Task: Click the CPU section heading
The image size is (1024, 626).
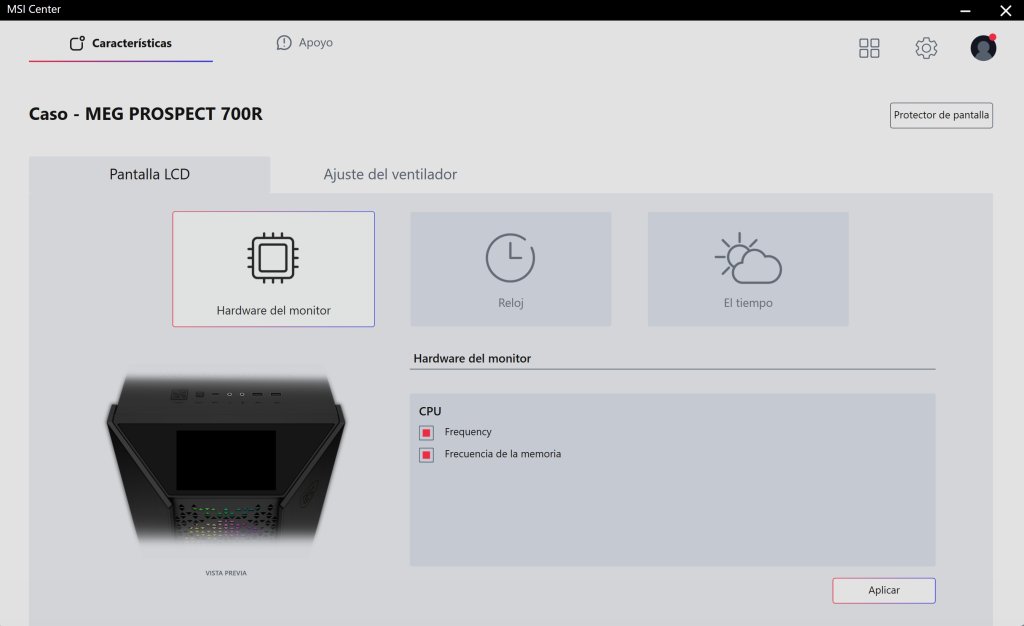Action: tap(430, 411)
